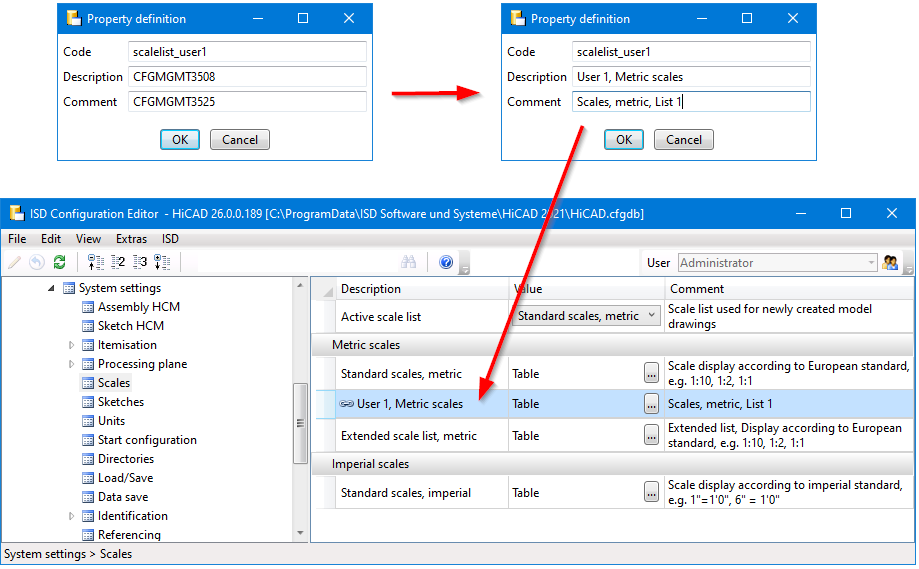Screen dimensions: 919x569
Task: Select the Standard scales, imperial row
Action: click(615, 493)
